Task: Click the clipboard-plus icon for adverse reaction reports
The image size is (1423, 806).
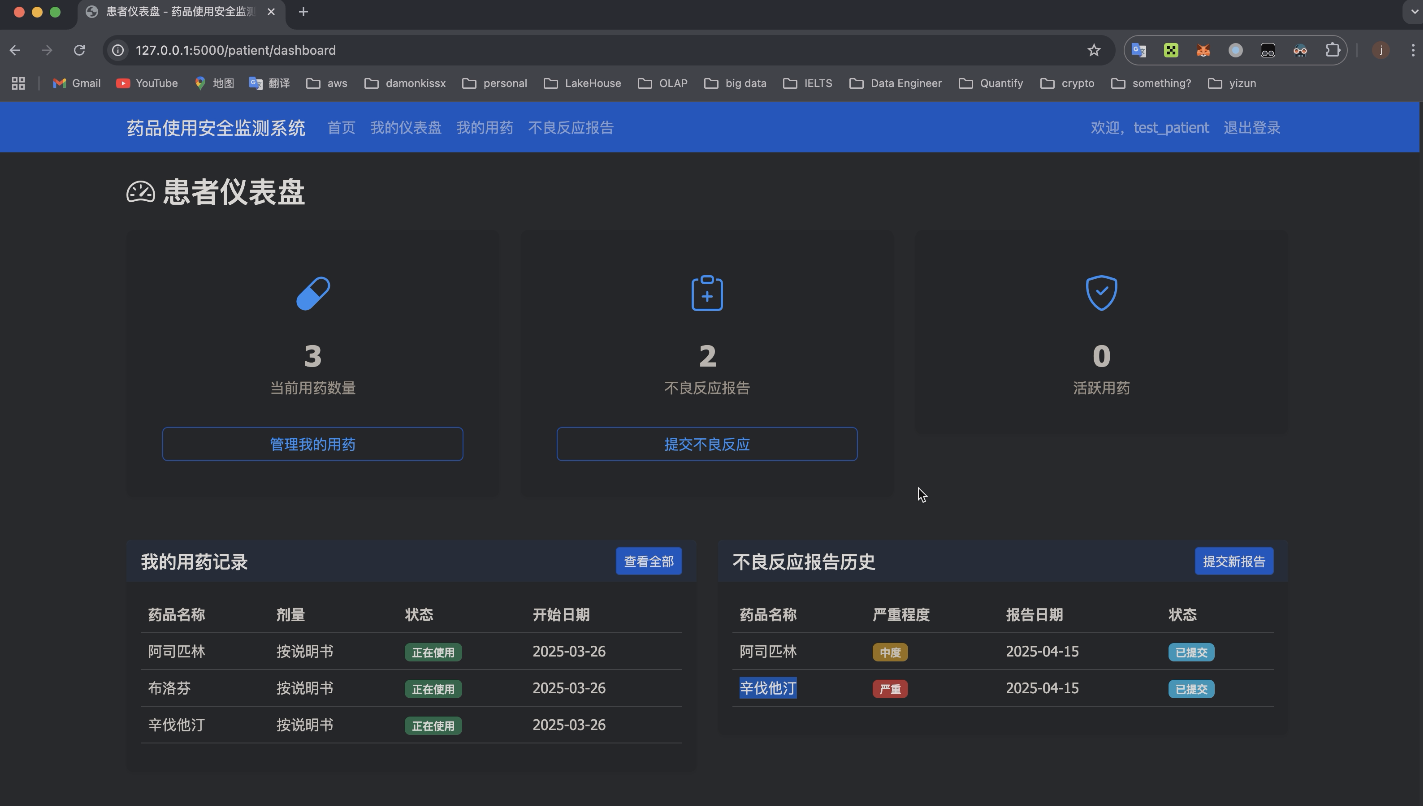Action: pos(707,293)
